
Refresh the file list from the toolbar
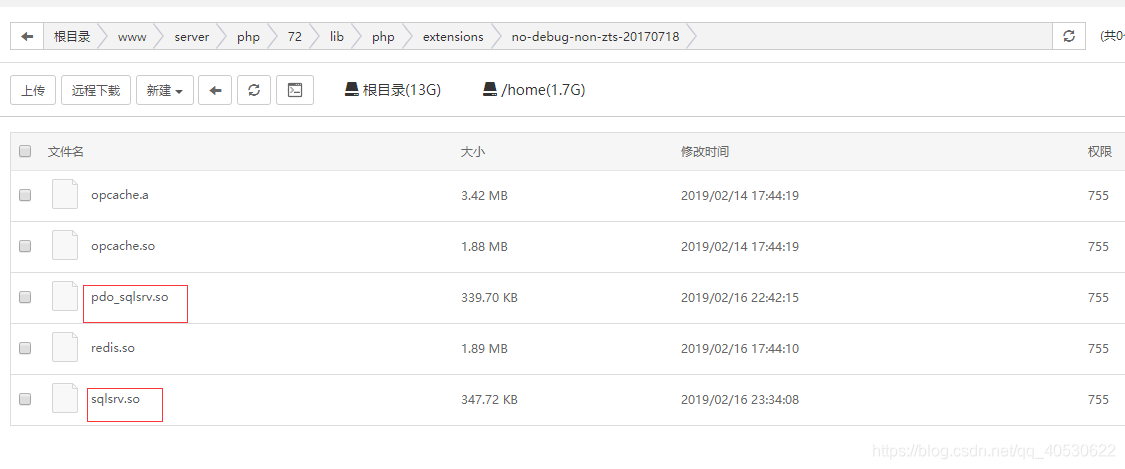[254, 90]
